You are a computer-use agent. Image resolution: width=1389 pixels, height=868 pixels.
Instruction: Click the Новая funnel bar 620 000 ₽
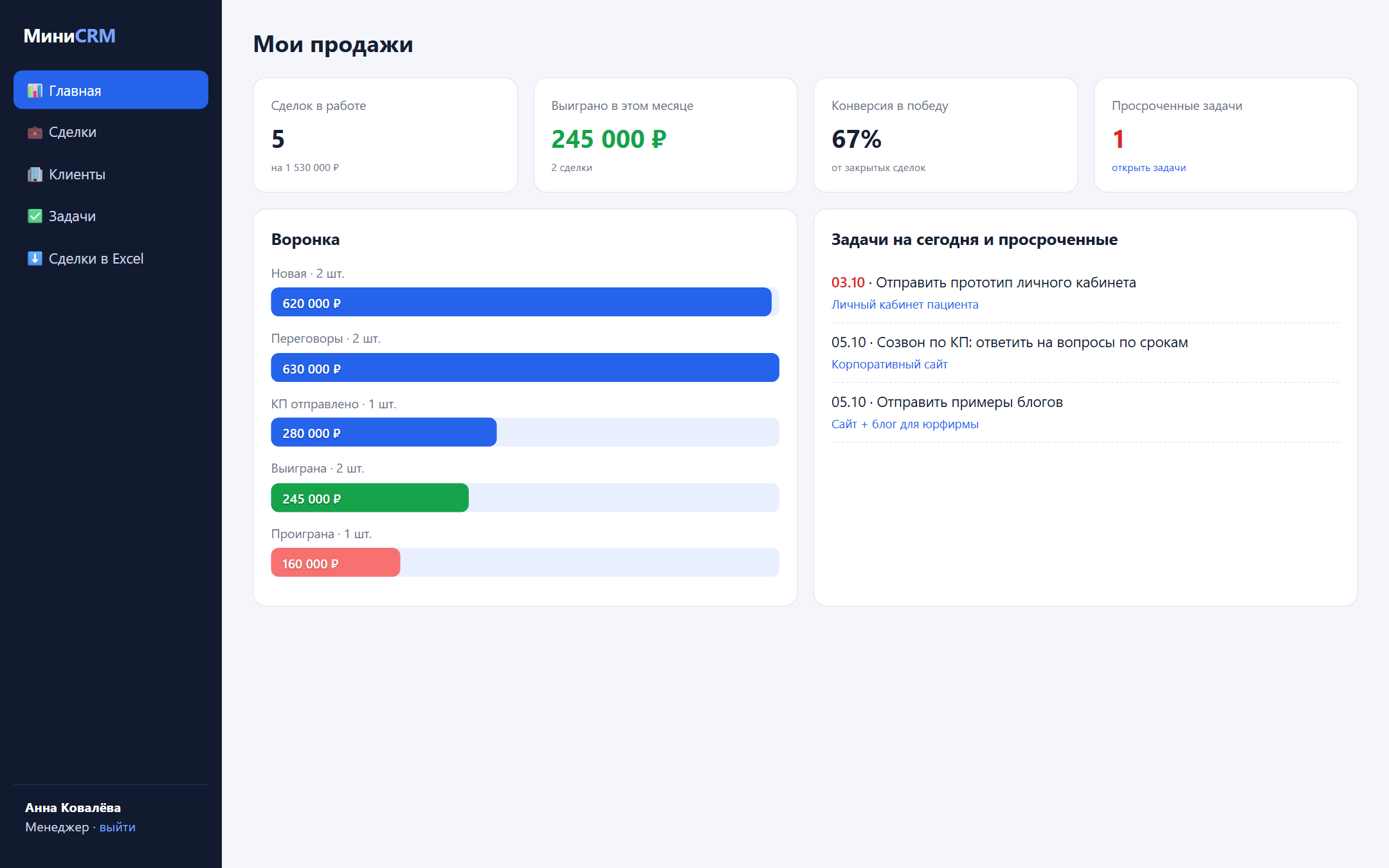(x=521, y=302)
